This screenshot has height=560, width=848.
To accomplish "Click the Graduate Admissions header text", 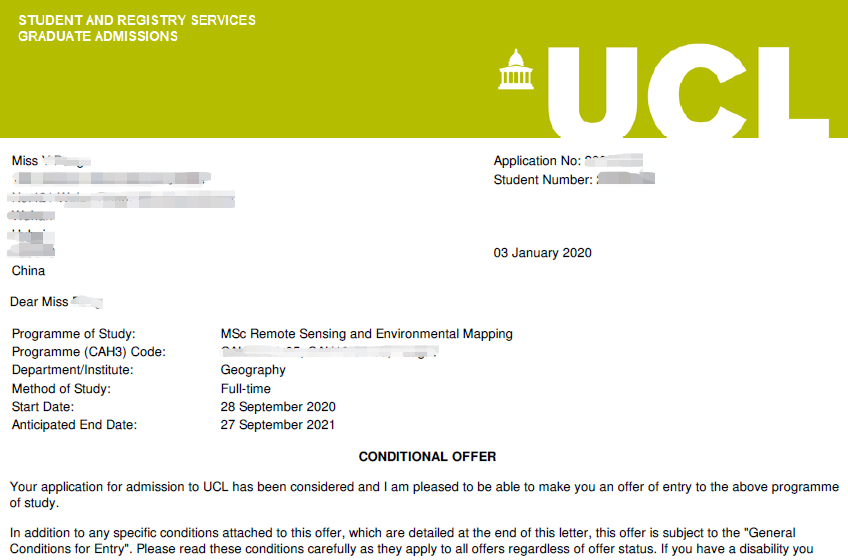I will 98,36.
